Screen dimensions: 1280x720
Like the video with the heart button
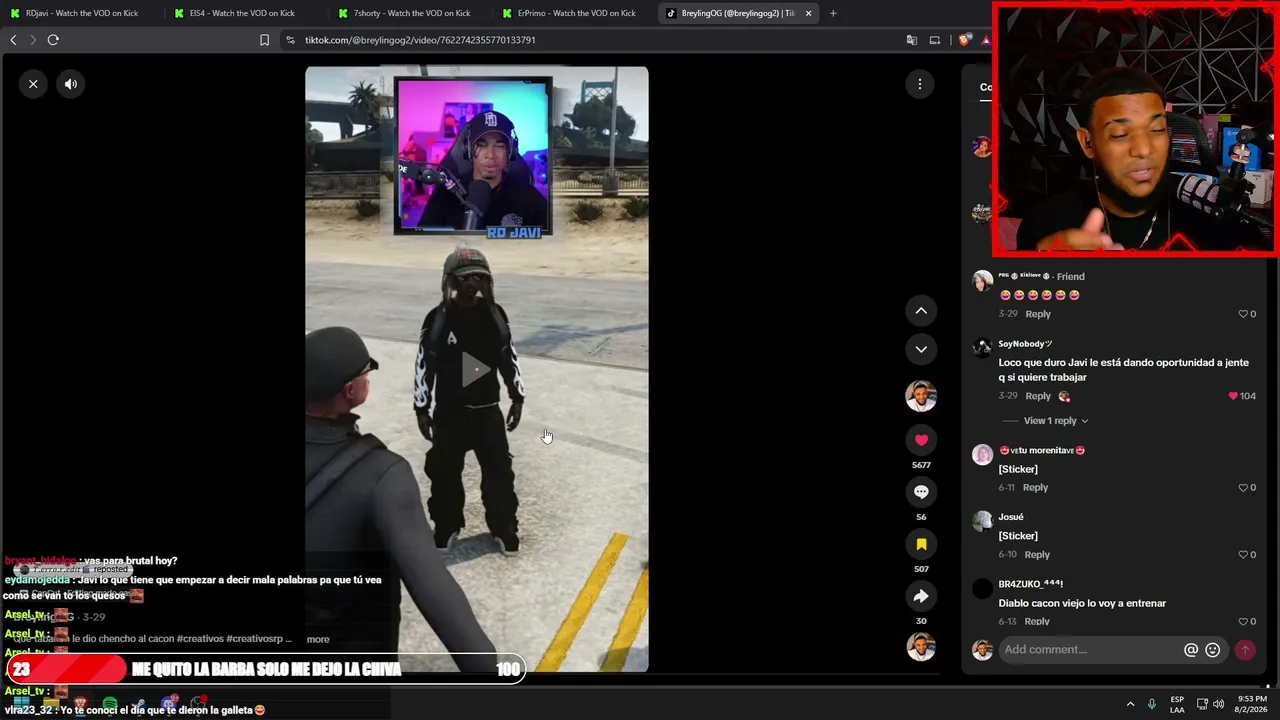coord(921,440)
